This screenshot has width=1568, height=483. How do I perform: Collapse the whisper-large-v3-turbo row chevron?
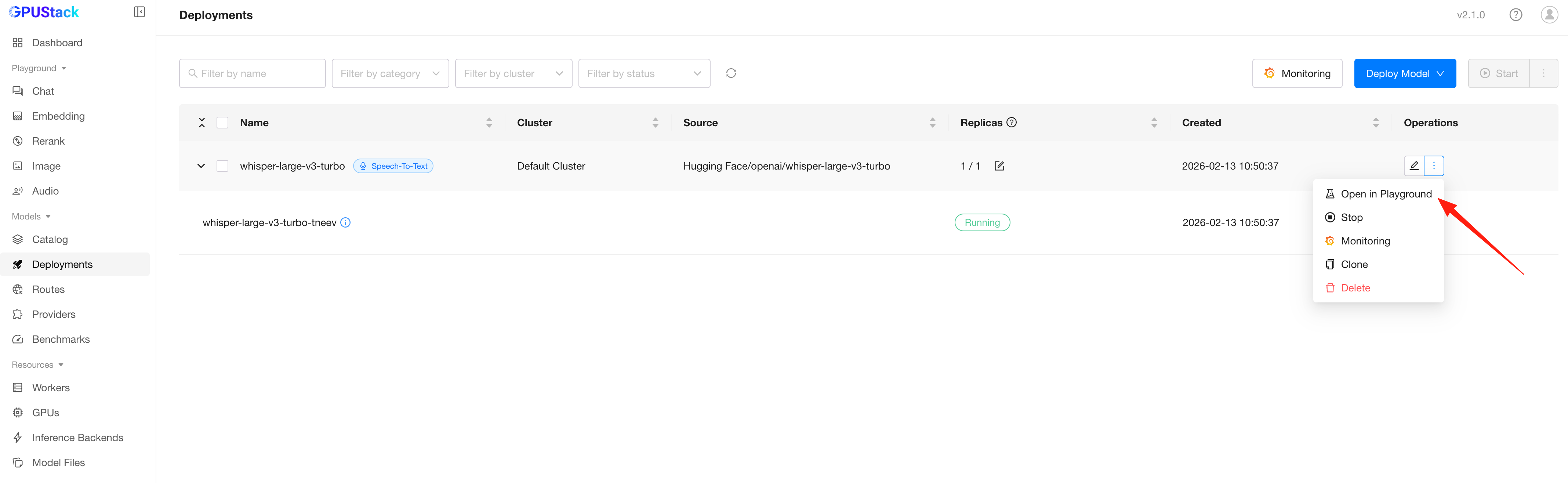[201, 166]
